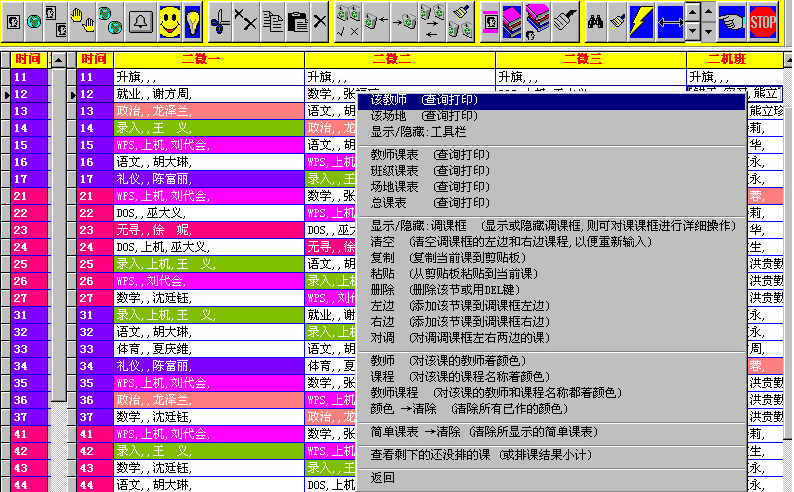The width and height of the screenshot is (794, 492).
Task: Click scroll-up arrow beside left 时间 column
Action: (x=58, y=60)
